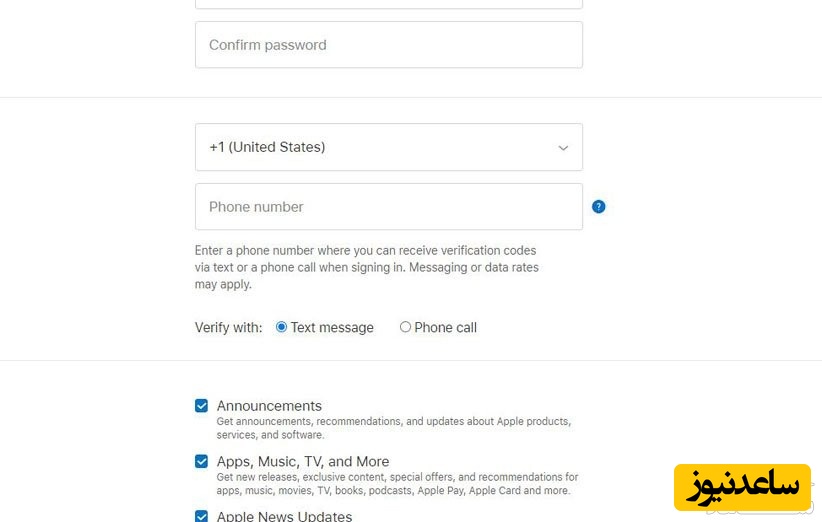Open the +1 (United States) country dropdown
The image size is (822, 522).
[388, 147]
